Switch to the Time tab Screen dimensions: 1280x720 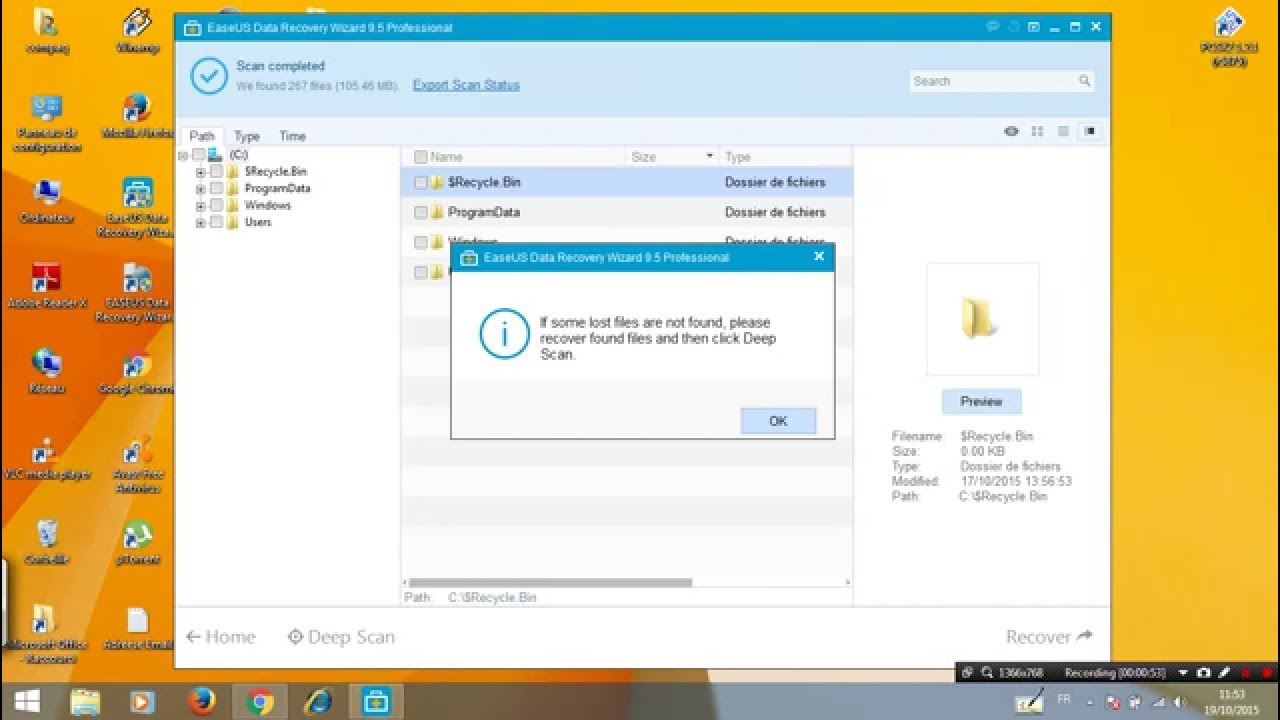292,136
